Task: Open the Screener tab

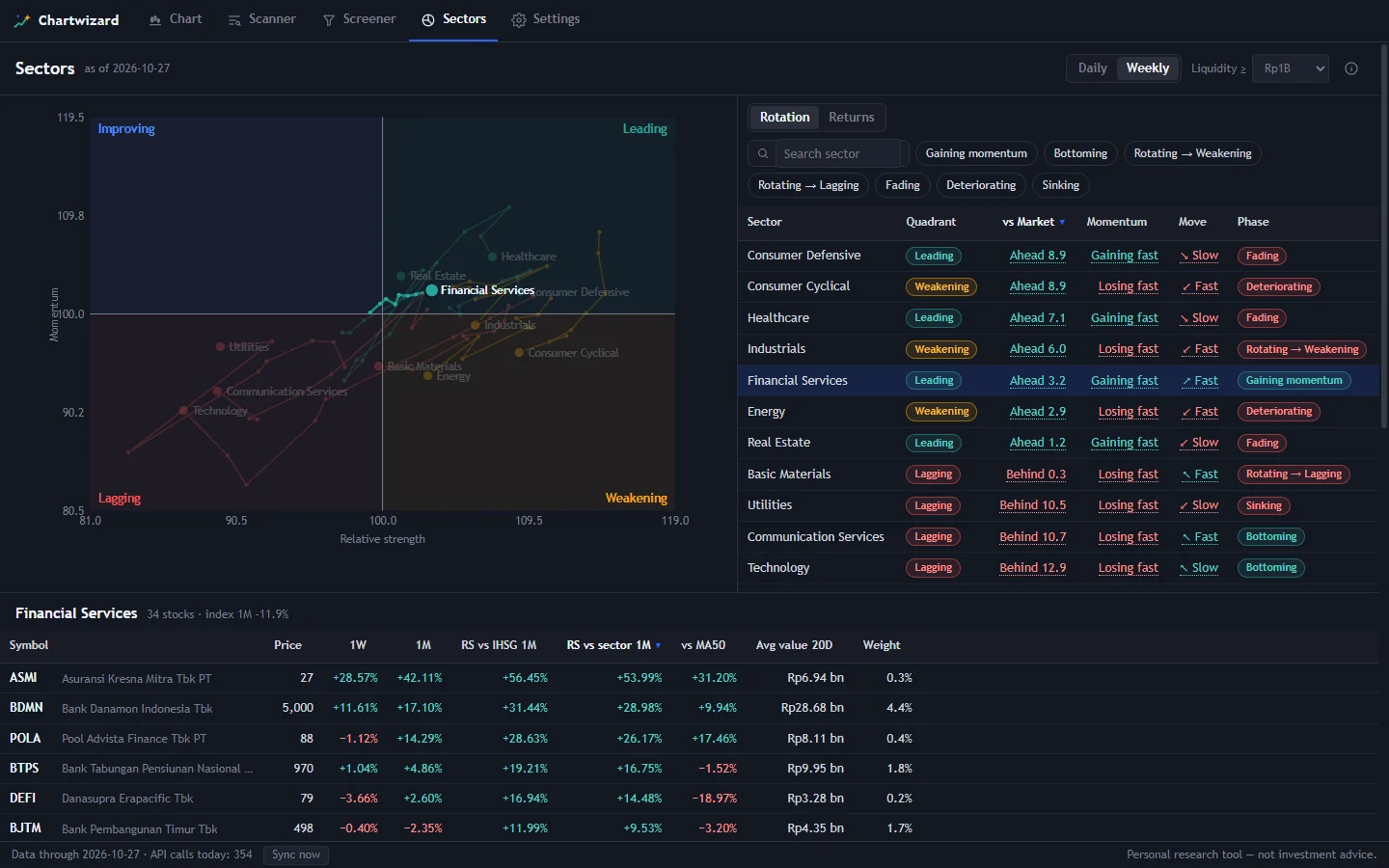Action: (359, 19)
